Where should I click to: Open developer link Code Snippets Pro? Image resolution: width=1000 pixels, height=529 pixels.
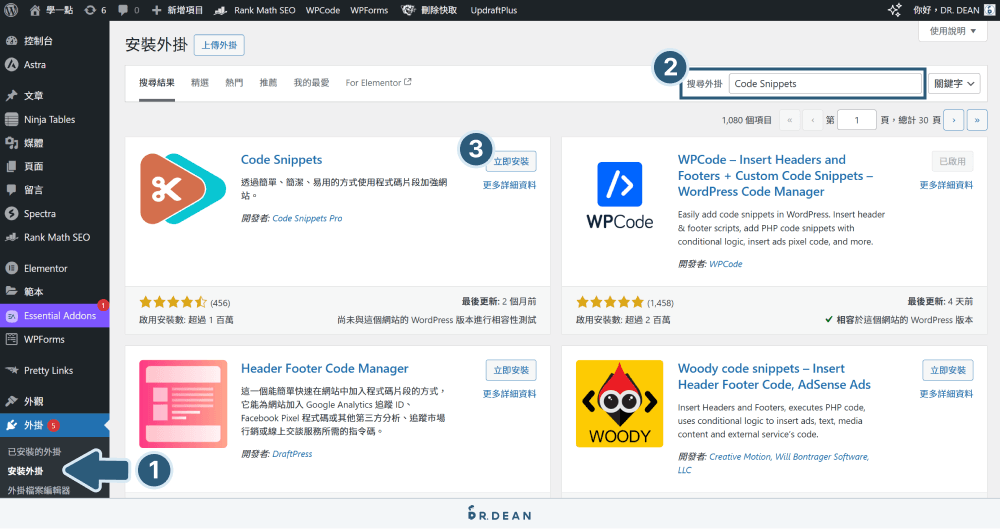pyautogui.click(x=307, y=218)
